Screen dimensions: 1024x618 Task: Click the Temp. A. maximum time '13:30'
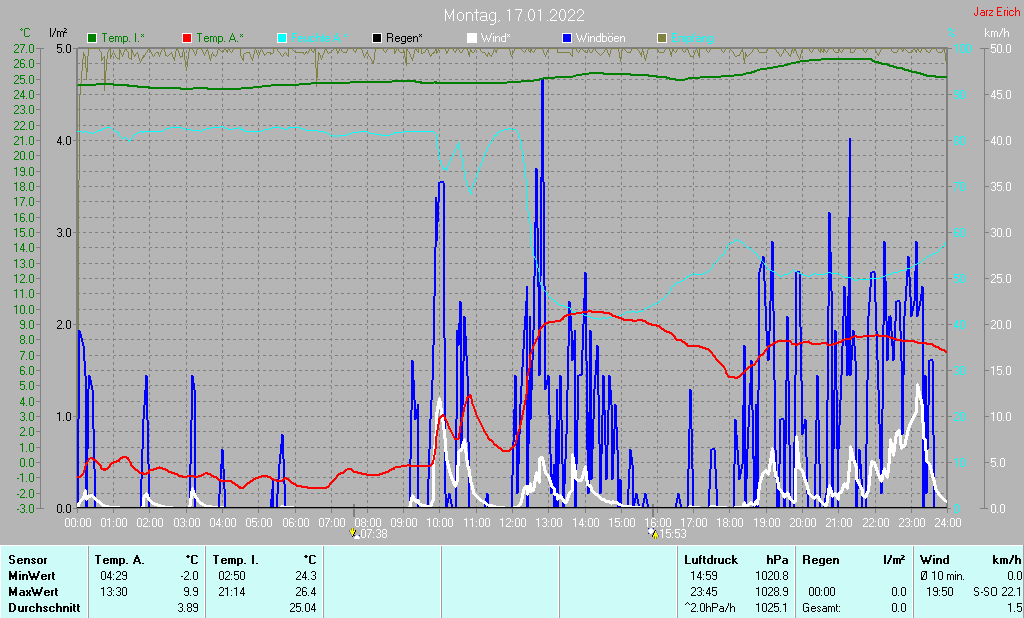(x=114, y=592)
